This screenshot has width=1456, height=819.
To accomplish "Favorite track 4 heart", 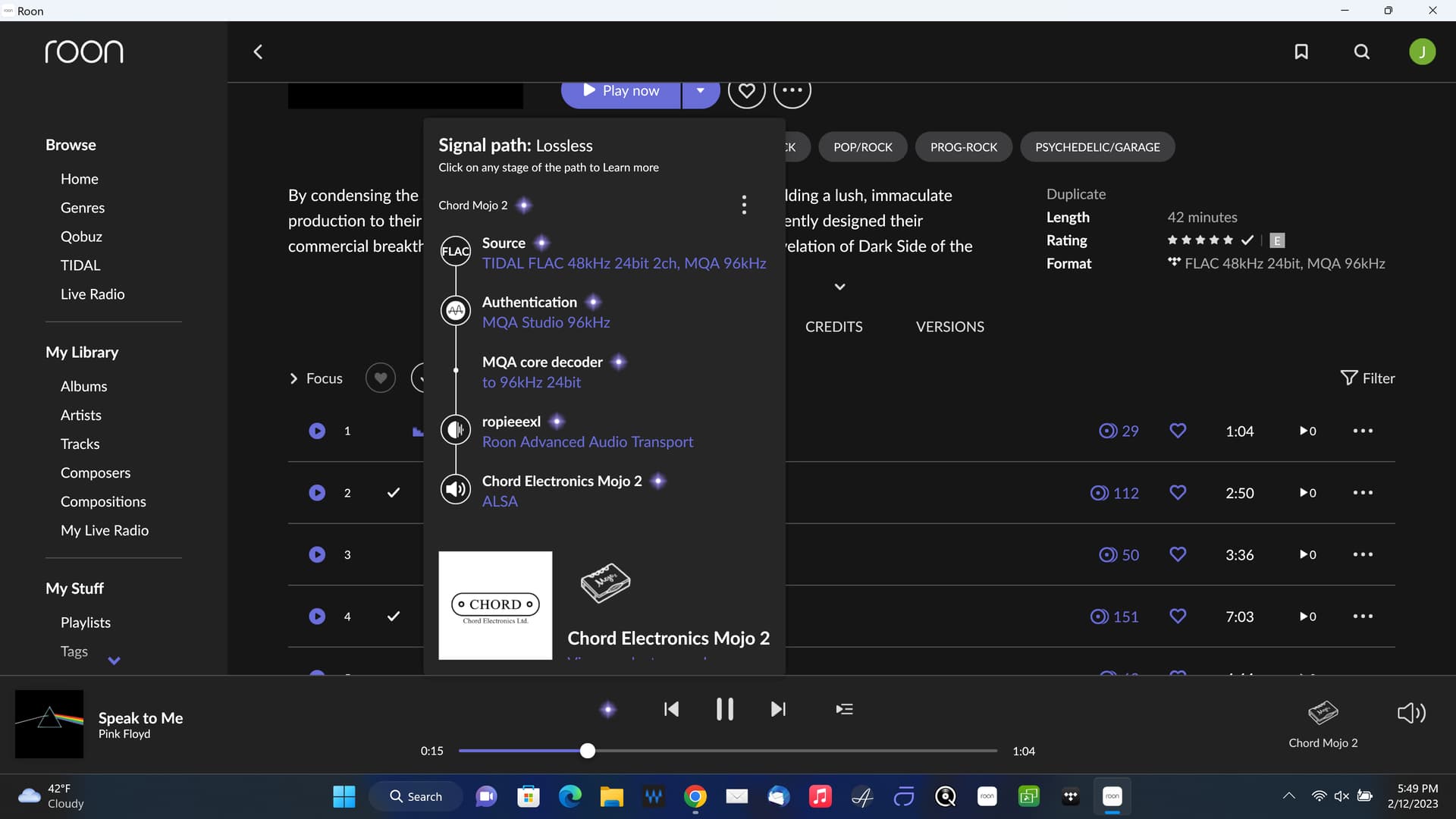I will coord(1178,617).
